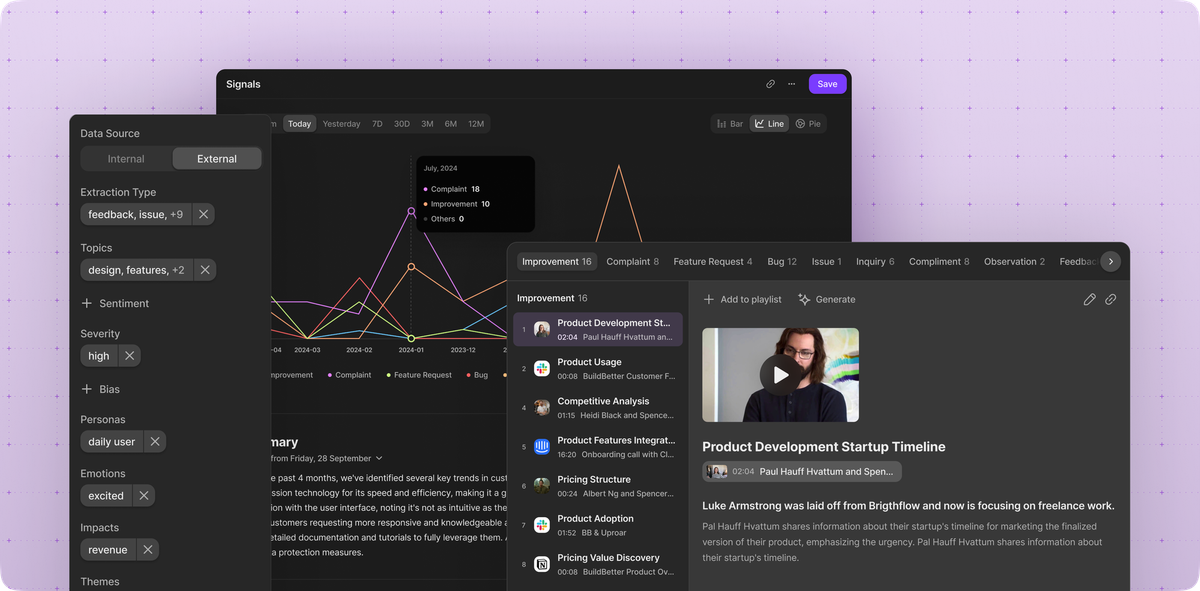Select the 7D time range
1200x591 pixels.
pyautogui.click(x=377, y=124)
